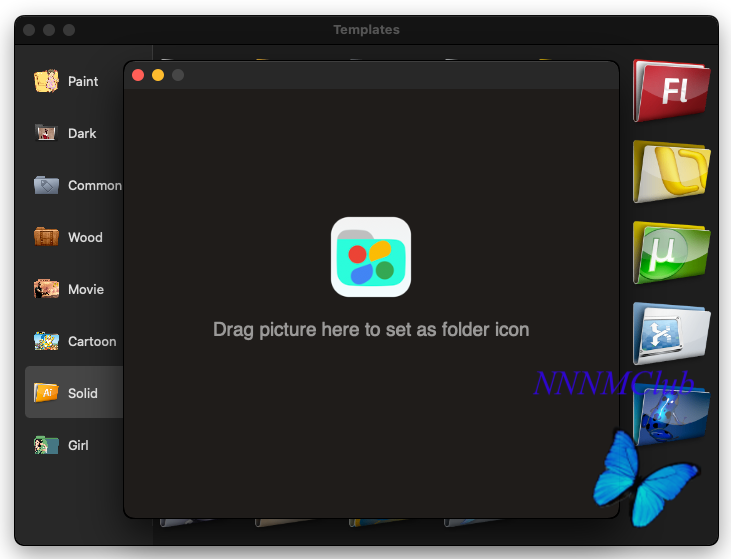This screenshot has height=559, width=731.
Task: Click the Common tag folder icon
Action: (x=46, y=185)
